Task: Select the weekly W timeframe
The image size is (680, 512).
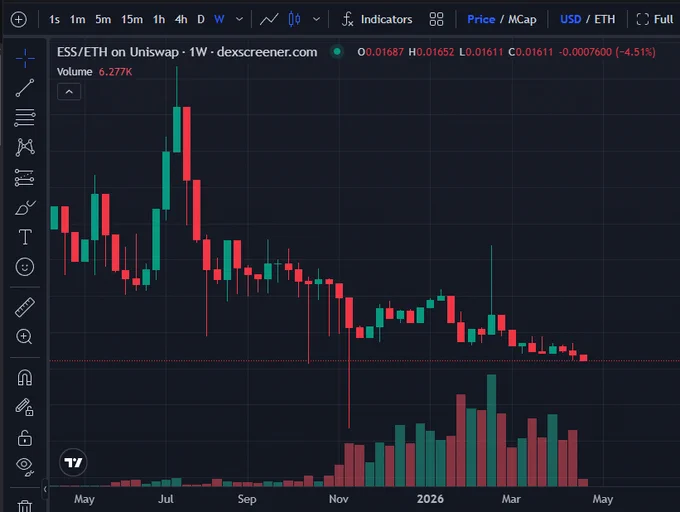Action: (219, 20)
